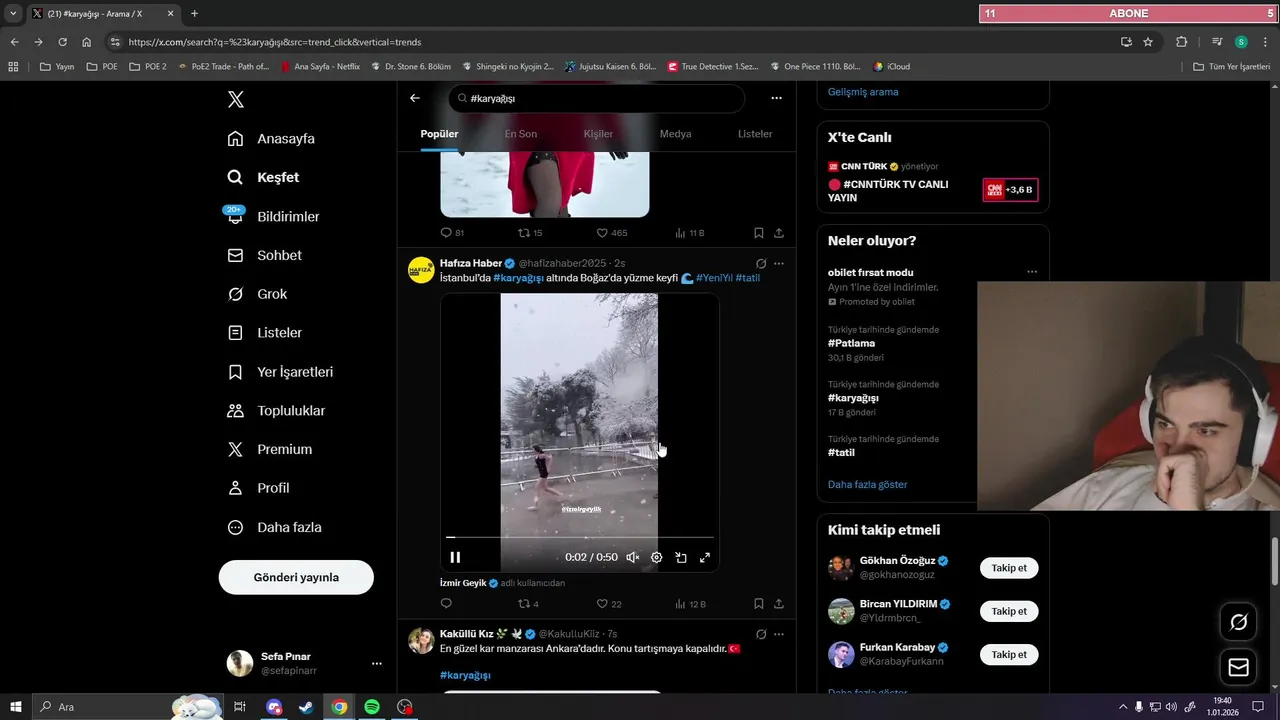Reload the browser page

[x=62, y=42]
